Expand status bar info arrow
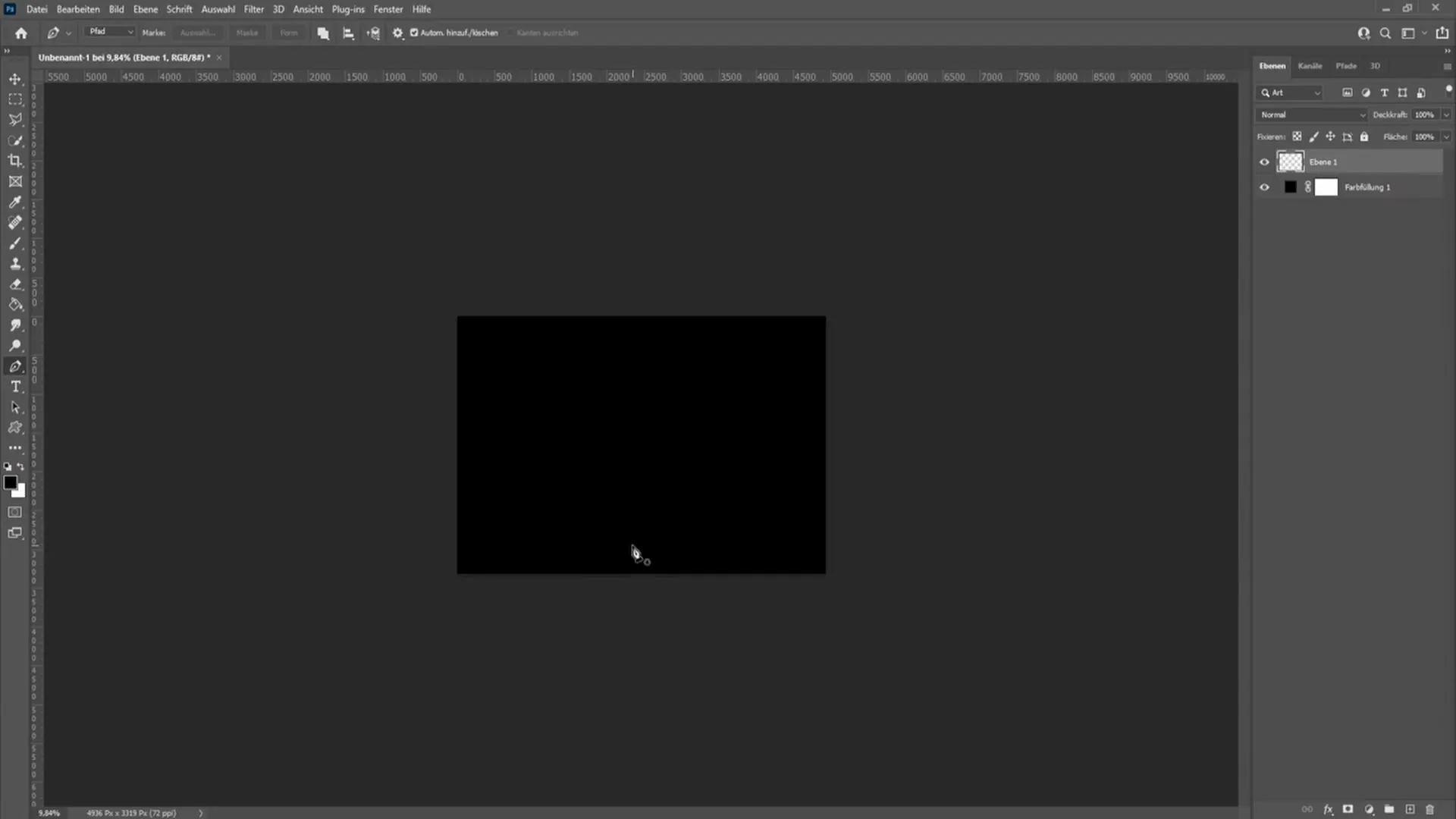 [x=201, y=813]
